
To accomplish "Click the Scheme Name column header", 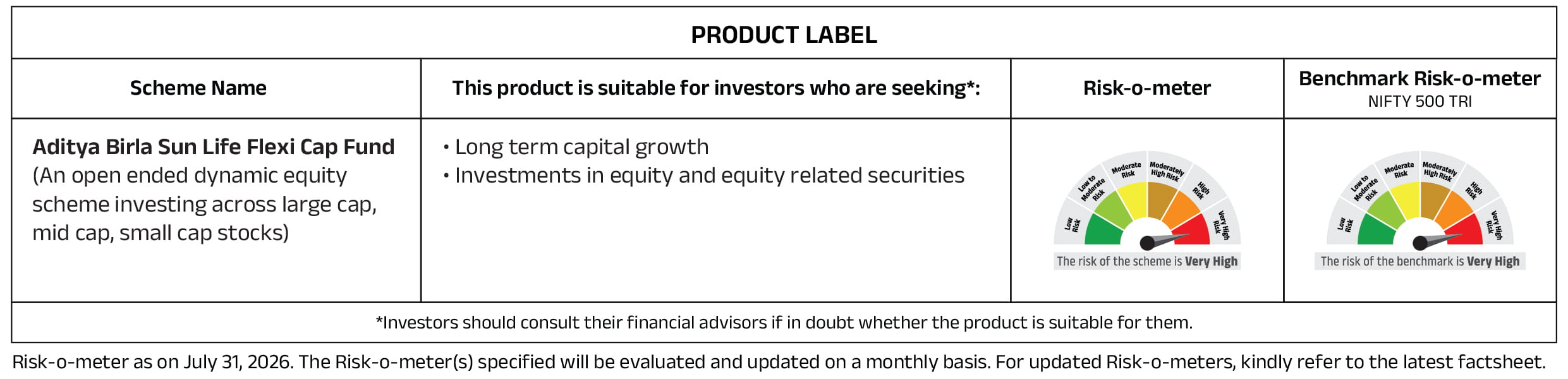I will click(198, 88).
